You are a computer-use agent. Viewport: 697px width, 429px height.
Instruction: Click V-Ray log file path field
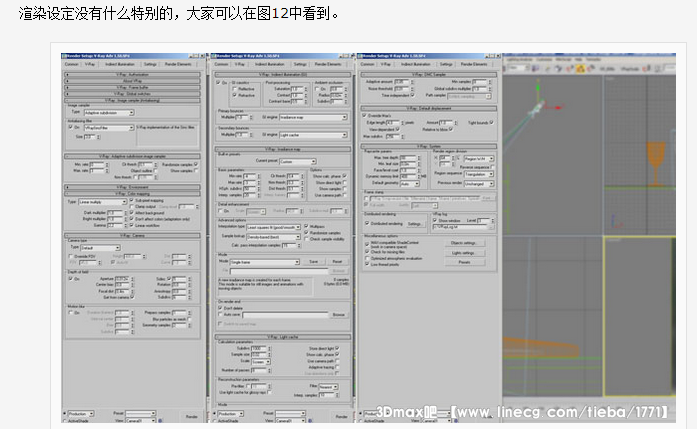(x=460, y=227)
